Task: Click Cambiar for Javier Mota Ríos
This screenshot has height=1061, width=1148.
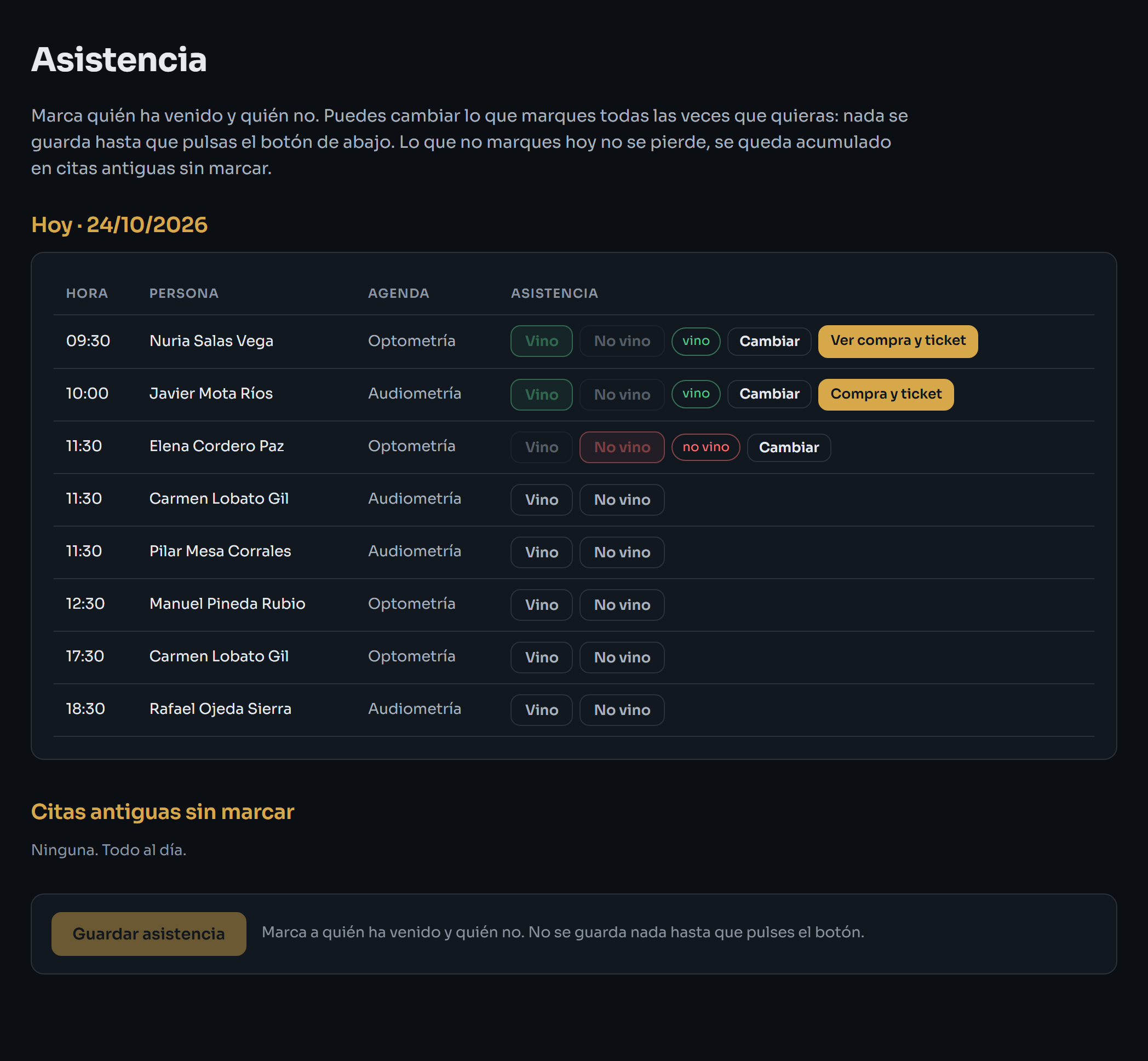Action: pos(769,394)
